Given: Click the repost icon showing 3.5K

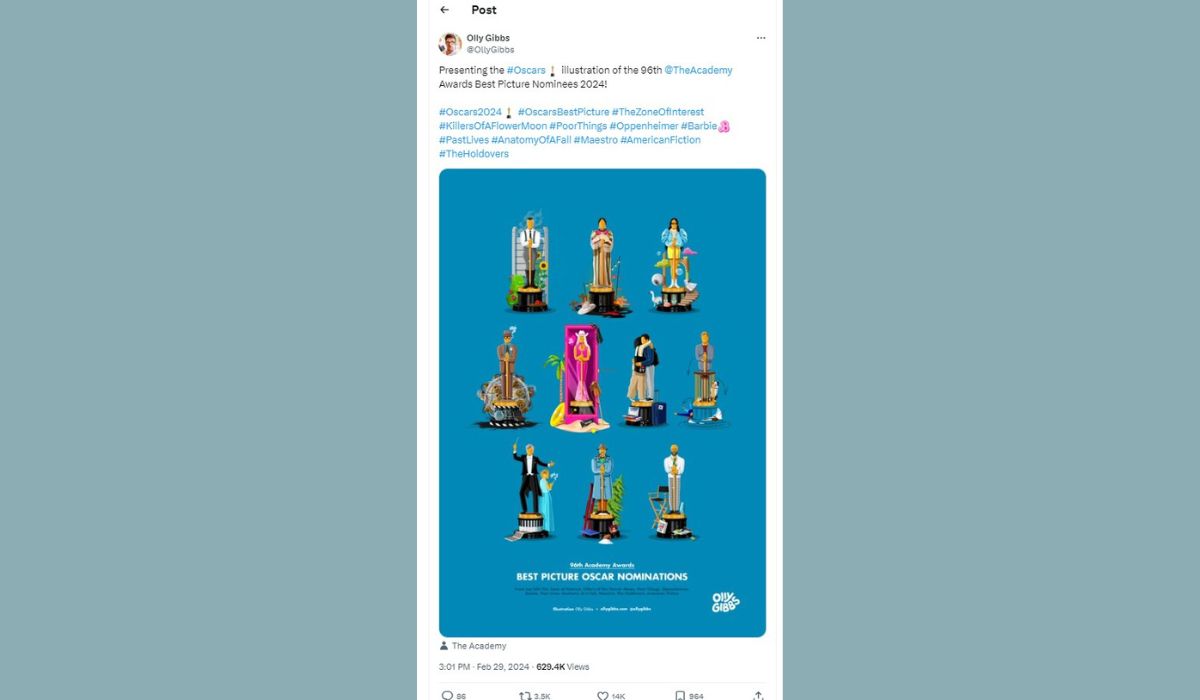Looking at the screenshot, I should click(524, 695).
